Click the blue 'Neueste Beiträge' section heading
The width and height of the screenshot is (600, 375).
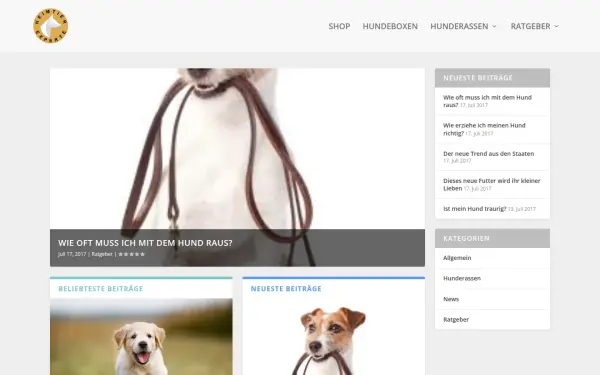pyautogui.click(x=286, y=289)
